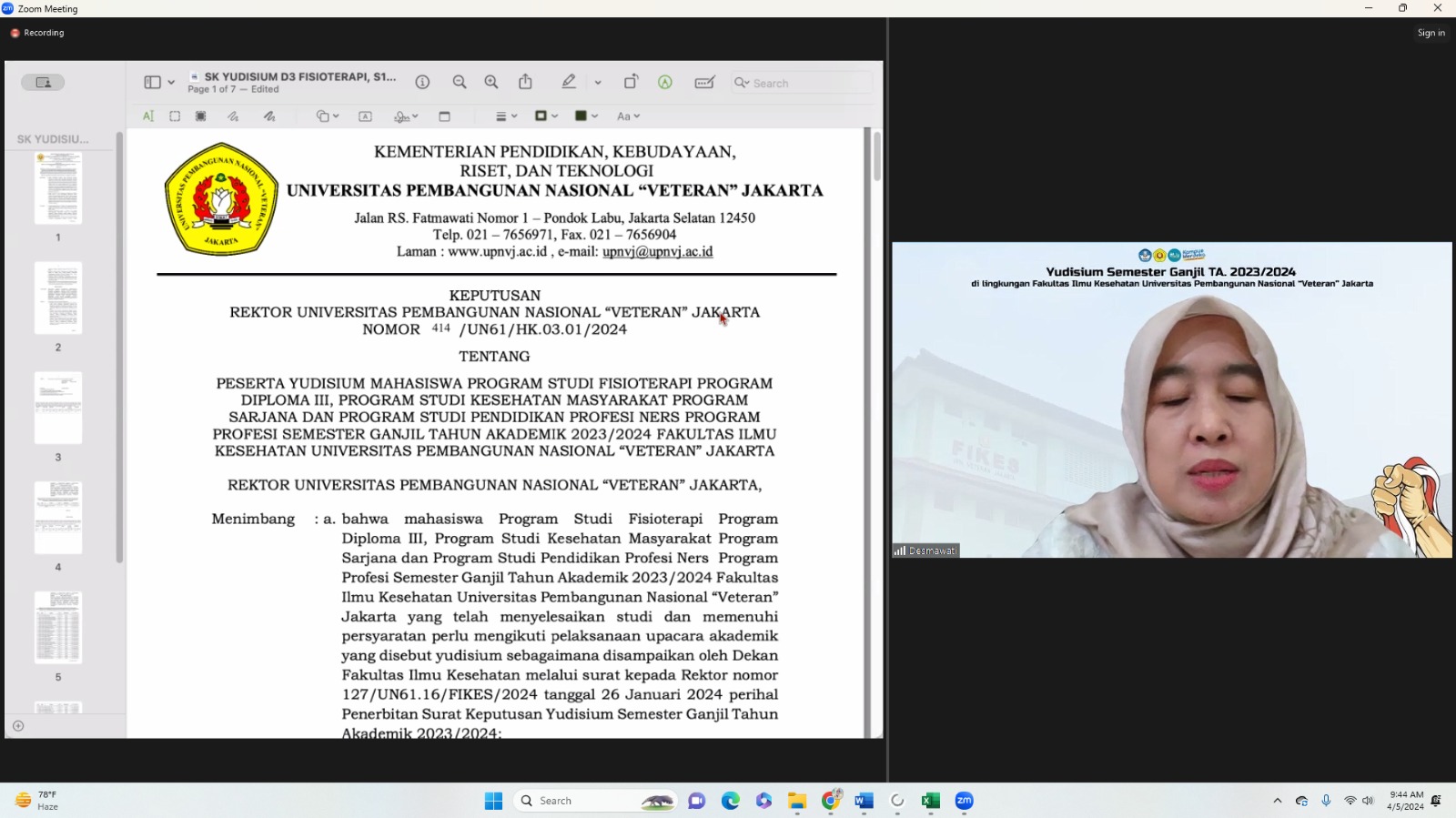The height and width of the screenshot is (818, 1456).
Task: Select the Sketch drawing tool
Action: point(233,116)
